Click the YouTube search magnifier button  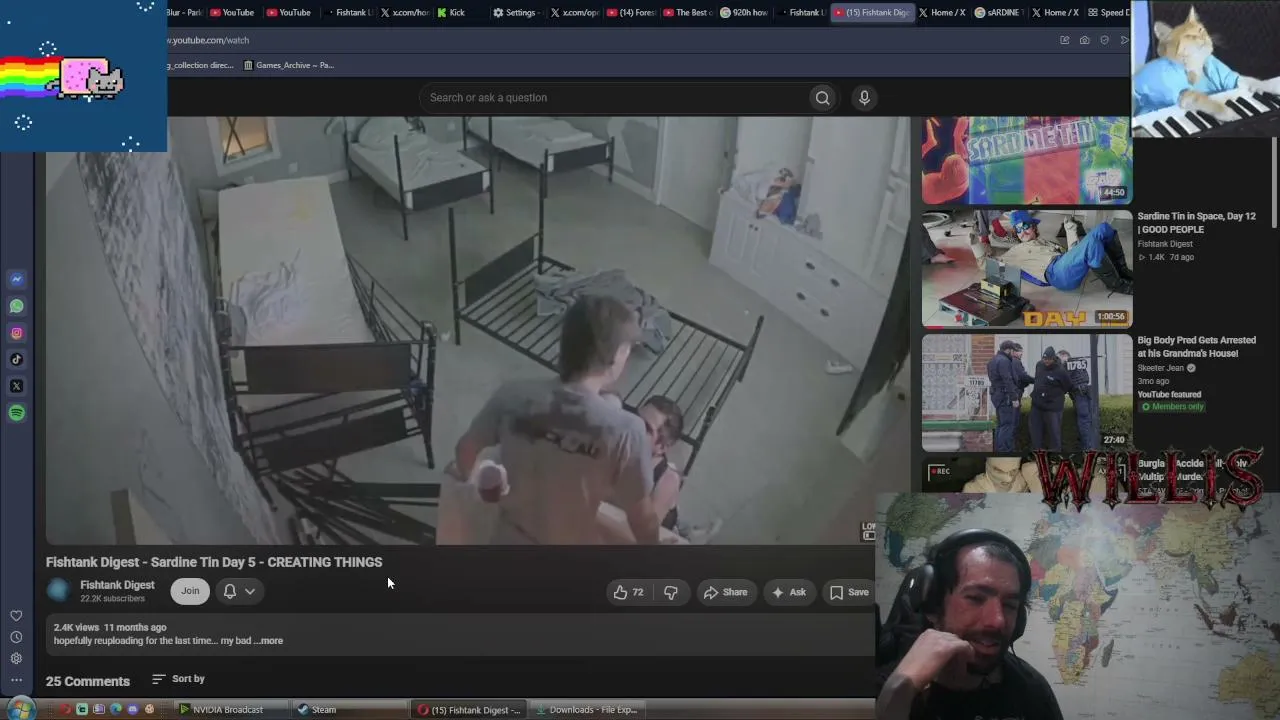[822, 97]
